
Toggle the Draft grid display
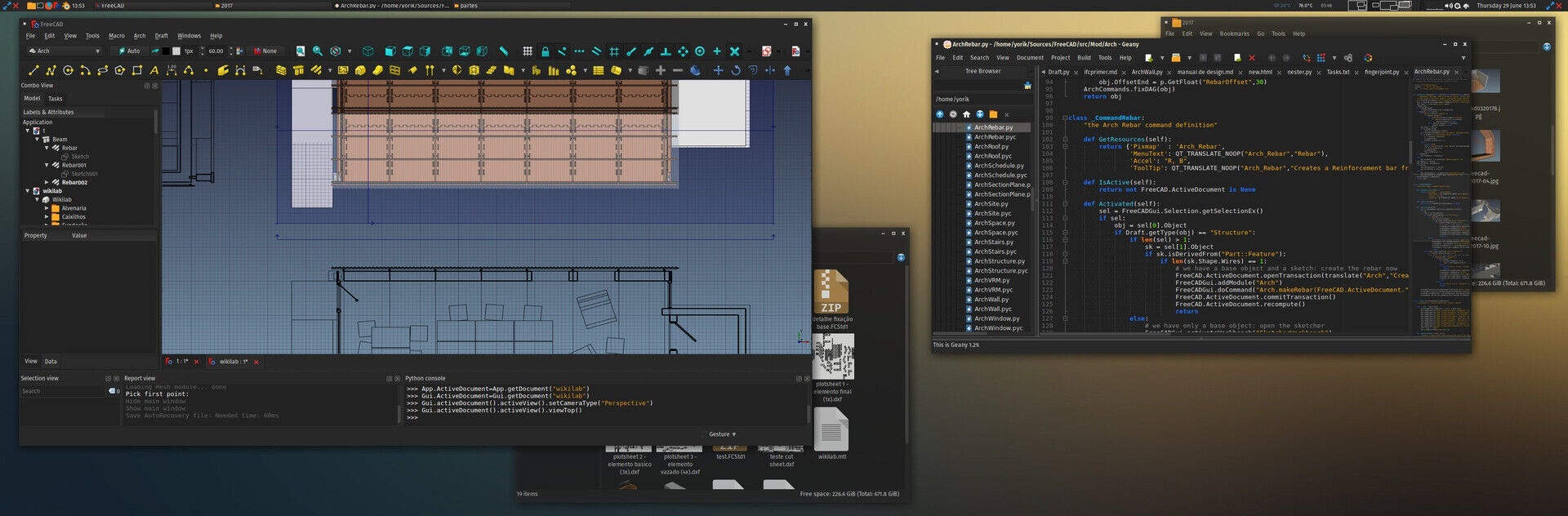528,51
